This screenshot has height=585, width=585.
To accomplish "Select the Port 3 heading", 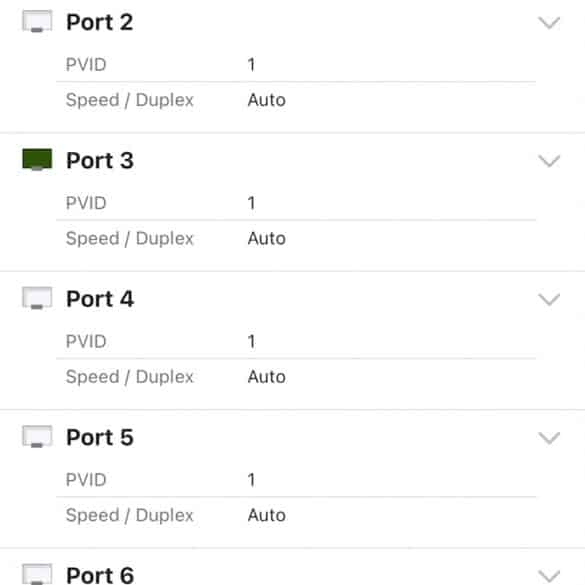I will pyautogui.click(x=100, y=160).
